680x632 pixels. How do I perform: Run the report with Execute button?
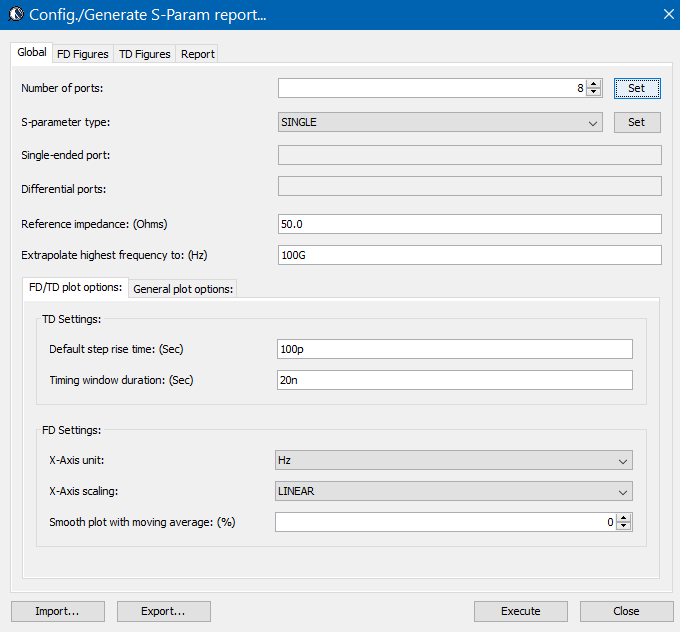[x=520, y=611]
